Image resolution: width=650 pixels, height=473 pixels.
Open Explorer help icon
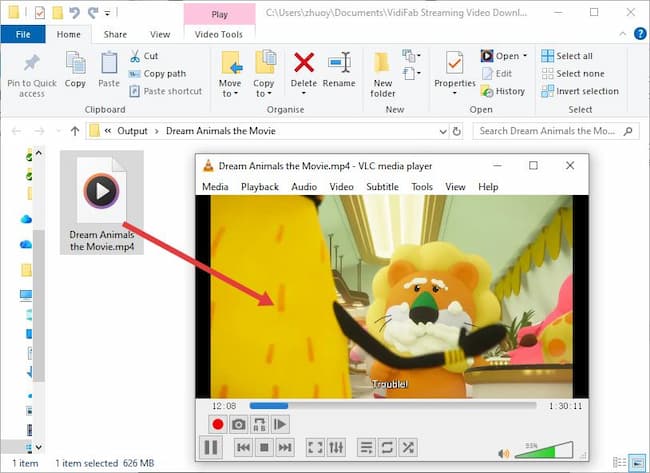tap(640, 34)
